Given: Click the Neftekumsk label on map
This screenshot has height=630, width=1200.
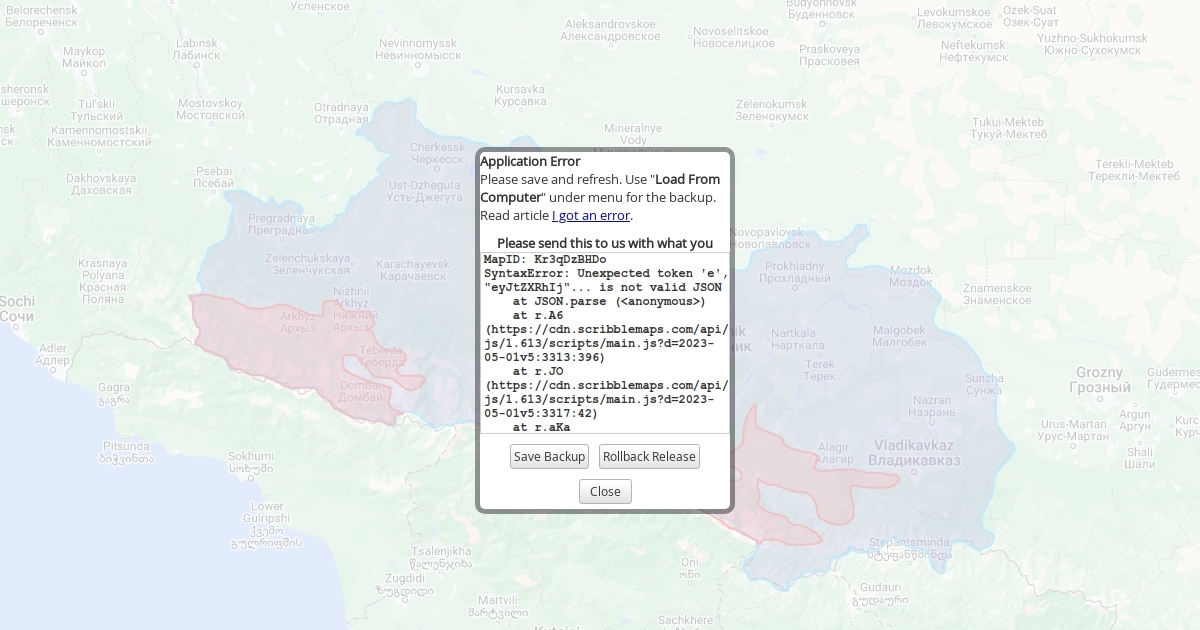Looking at the screenshot, I should [974, 51].
